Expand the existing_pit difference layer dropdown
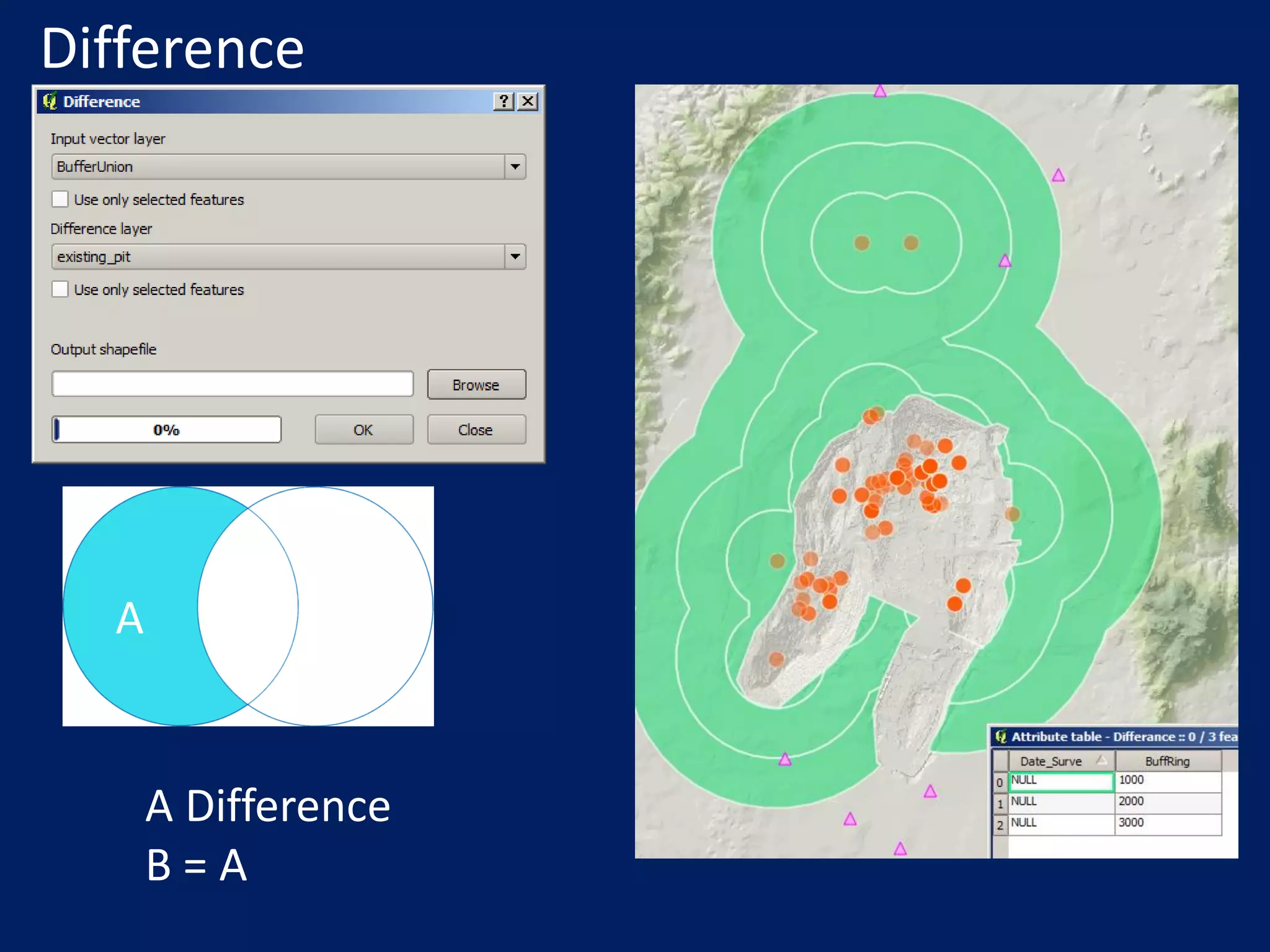The width and height of the screenshot is (1270, 952). (515, 257)
